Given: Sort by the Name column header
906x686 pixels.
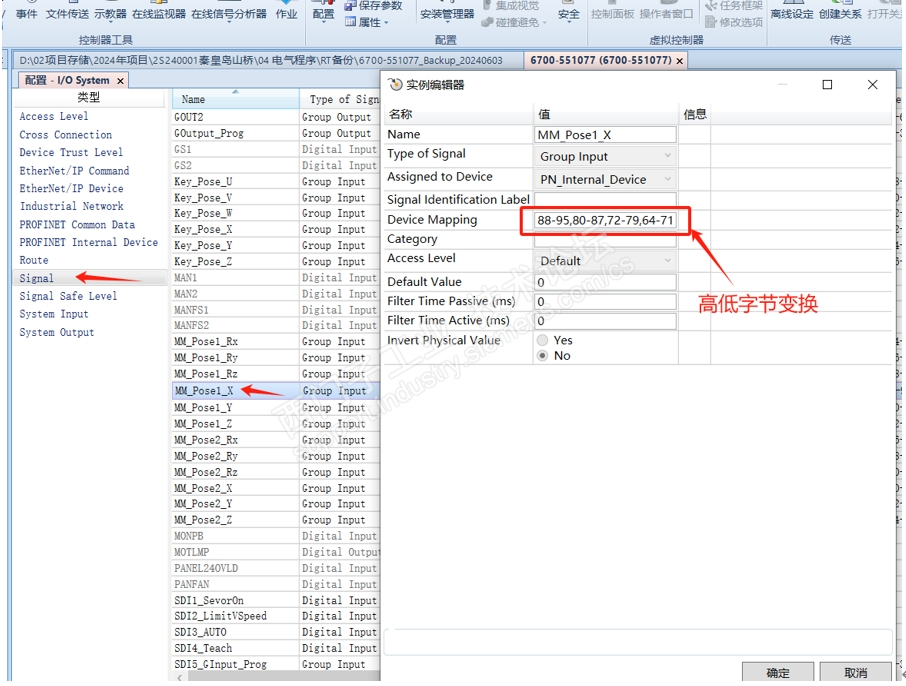Looking at the screenshot, I should tap(235, 99).
